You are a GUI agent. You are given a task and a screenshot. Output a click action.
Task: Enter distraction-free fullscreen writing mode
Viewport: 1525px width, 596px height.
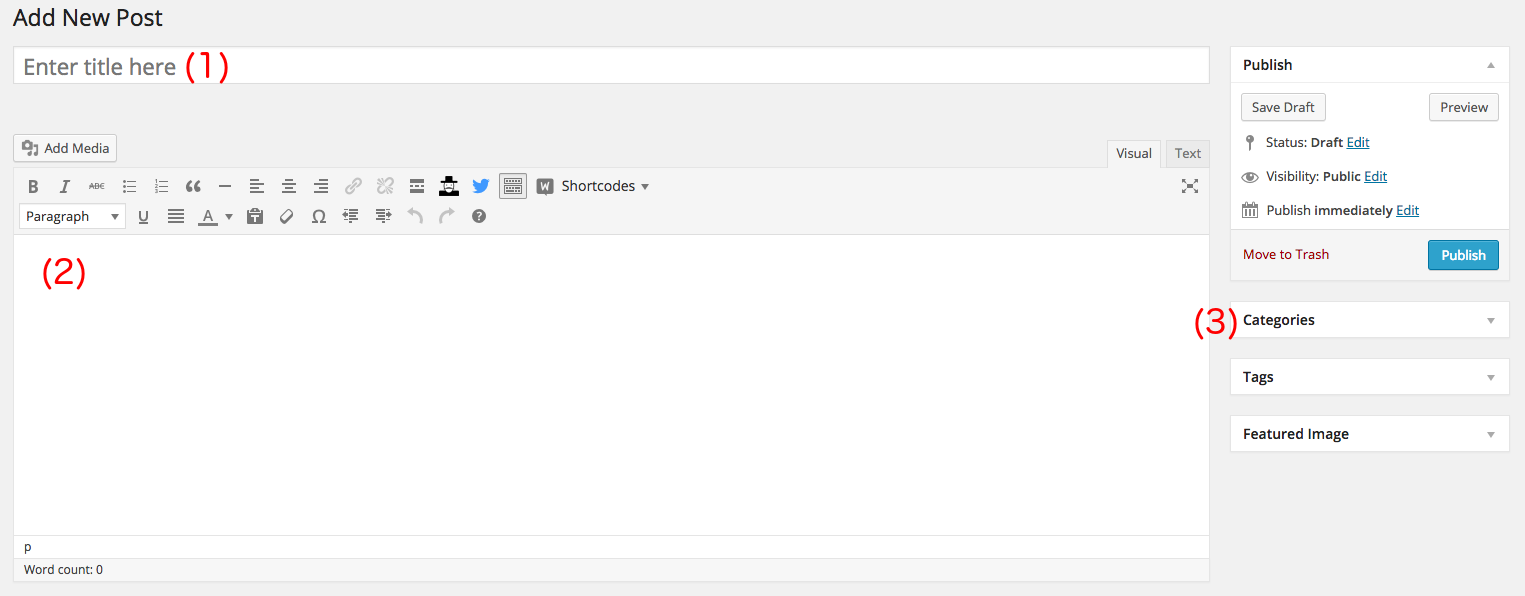tap(1189, 186)
